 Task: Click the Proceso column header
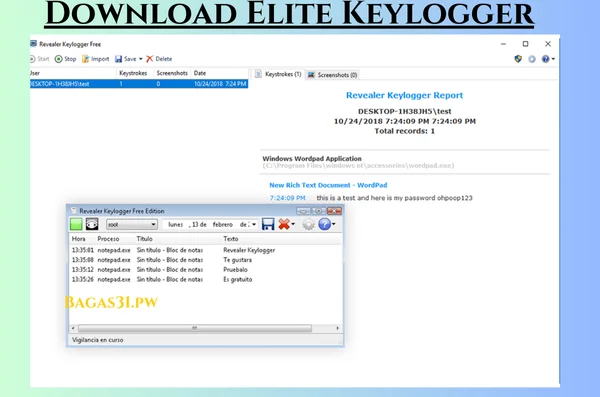pos(108,239)
